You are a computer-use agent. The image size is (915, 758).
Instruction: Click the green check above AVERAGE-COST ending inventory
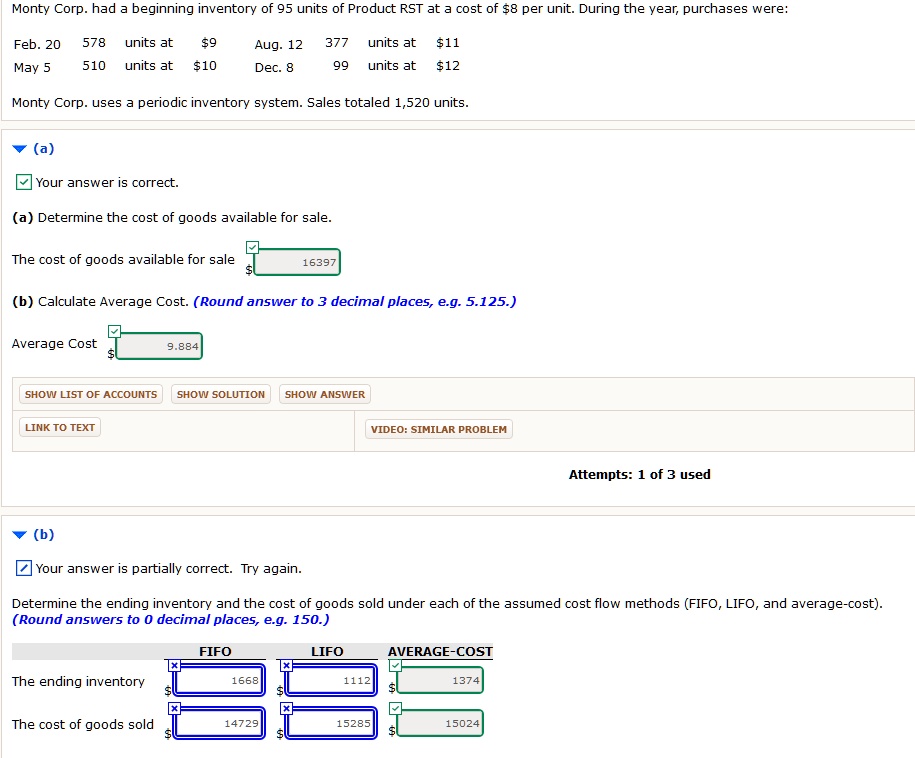click(x=394, y=663)
